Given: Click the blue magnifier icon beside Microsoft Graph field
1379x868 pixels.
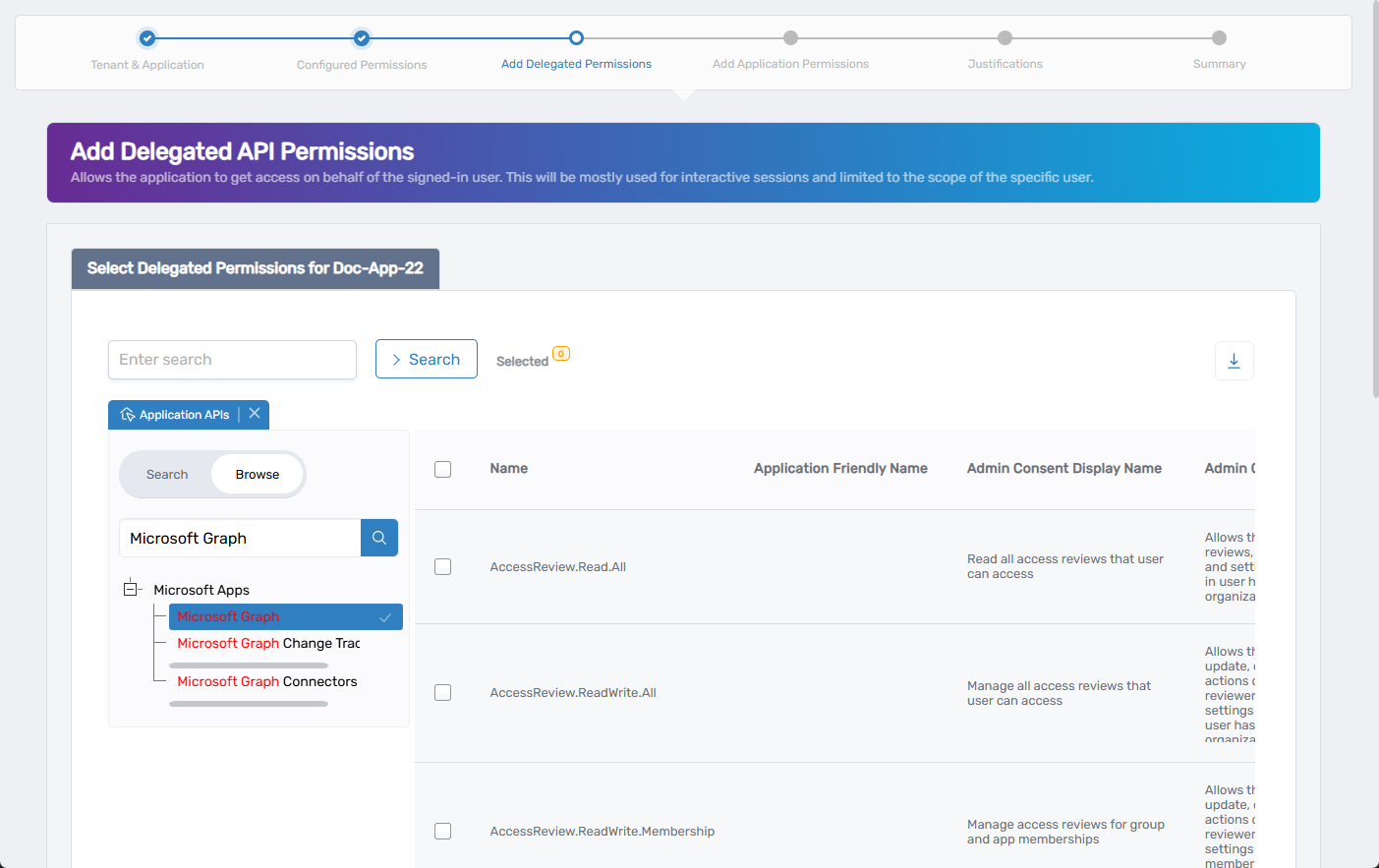Looking at the screenshot, I should [378, 538].
